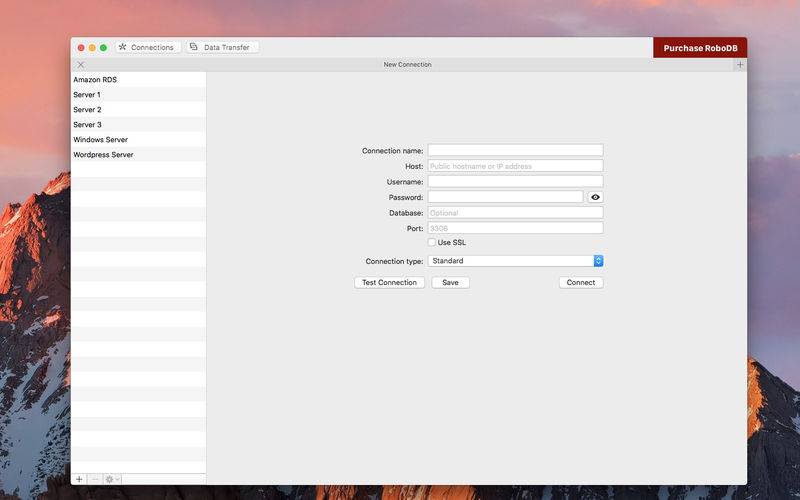Click the Port field showing 3306
Viewport: 800px width, 500px height.
[x=515, y=228]
